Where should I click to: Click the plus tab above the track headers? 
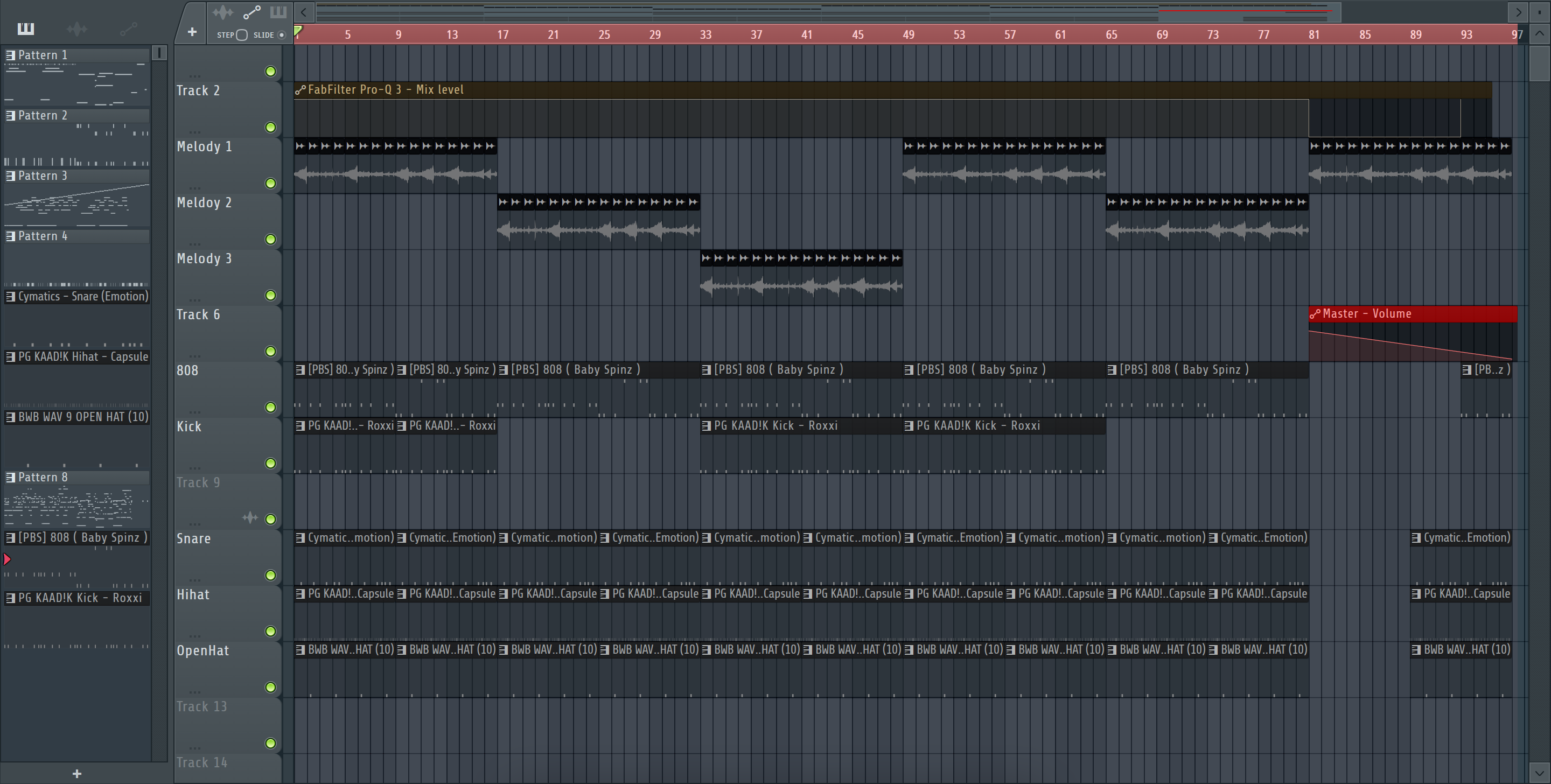tap(192, 32)
